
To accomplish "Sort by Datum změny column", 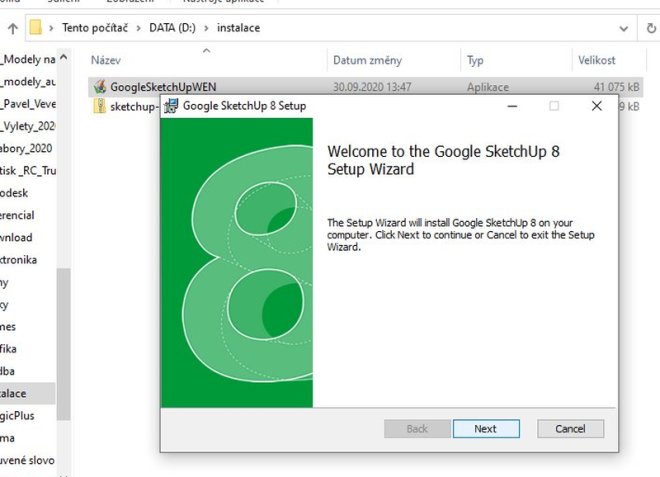I will point(367,60).
